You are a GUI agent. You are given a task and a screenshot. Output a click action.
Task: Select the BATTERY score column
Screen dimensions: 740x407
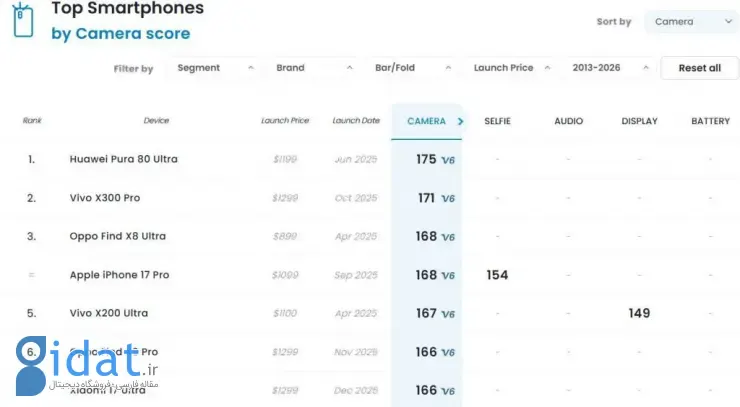coord(710,121)
